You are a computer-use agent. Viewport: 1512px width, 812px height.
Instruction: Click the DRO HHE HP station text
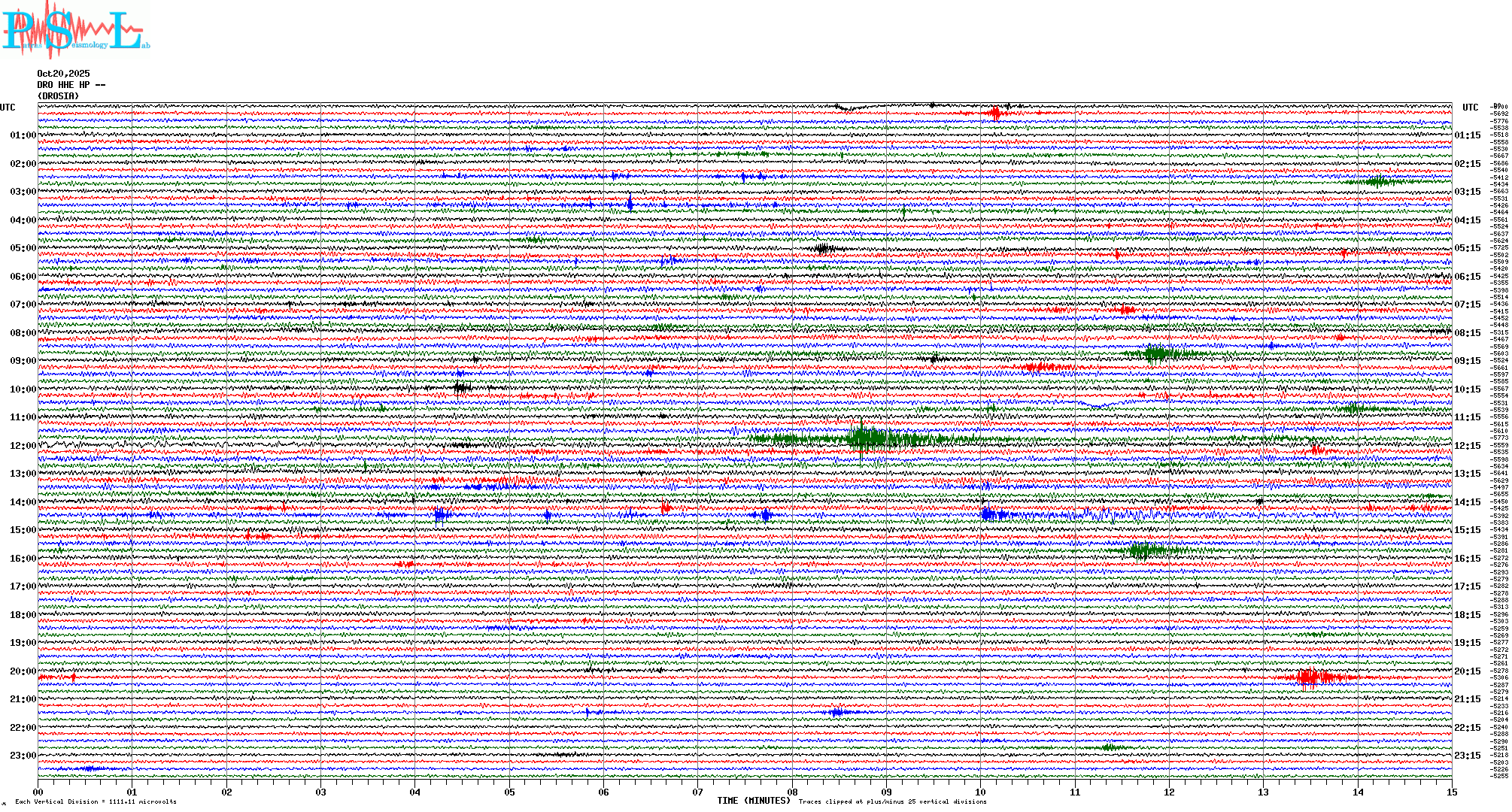click(x=71, y=85)
